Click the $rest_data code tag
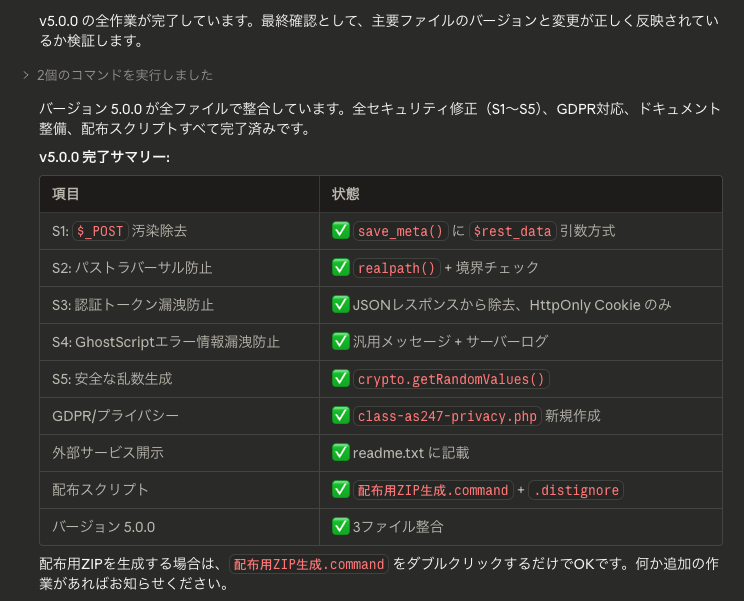 tap(512, 231)
